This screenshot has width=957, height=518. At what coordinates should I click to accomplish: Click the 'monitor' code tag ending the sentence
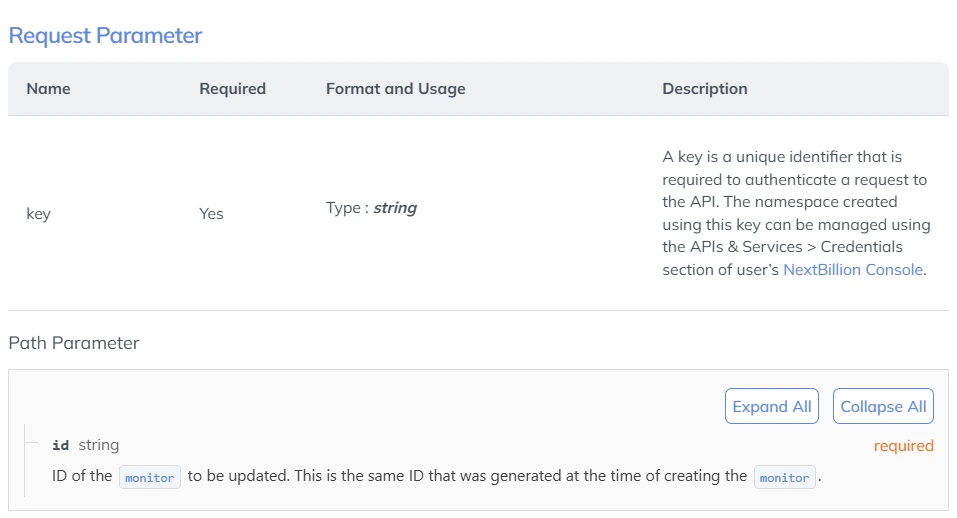click(784, 477)
